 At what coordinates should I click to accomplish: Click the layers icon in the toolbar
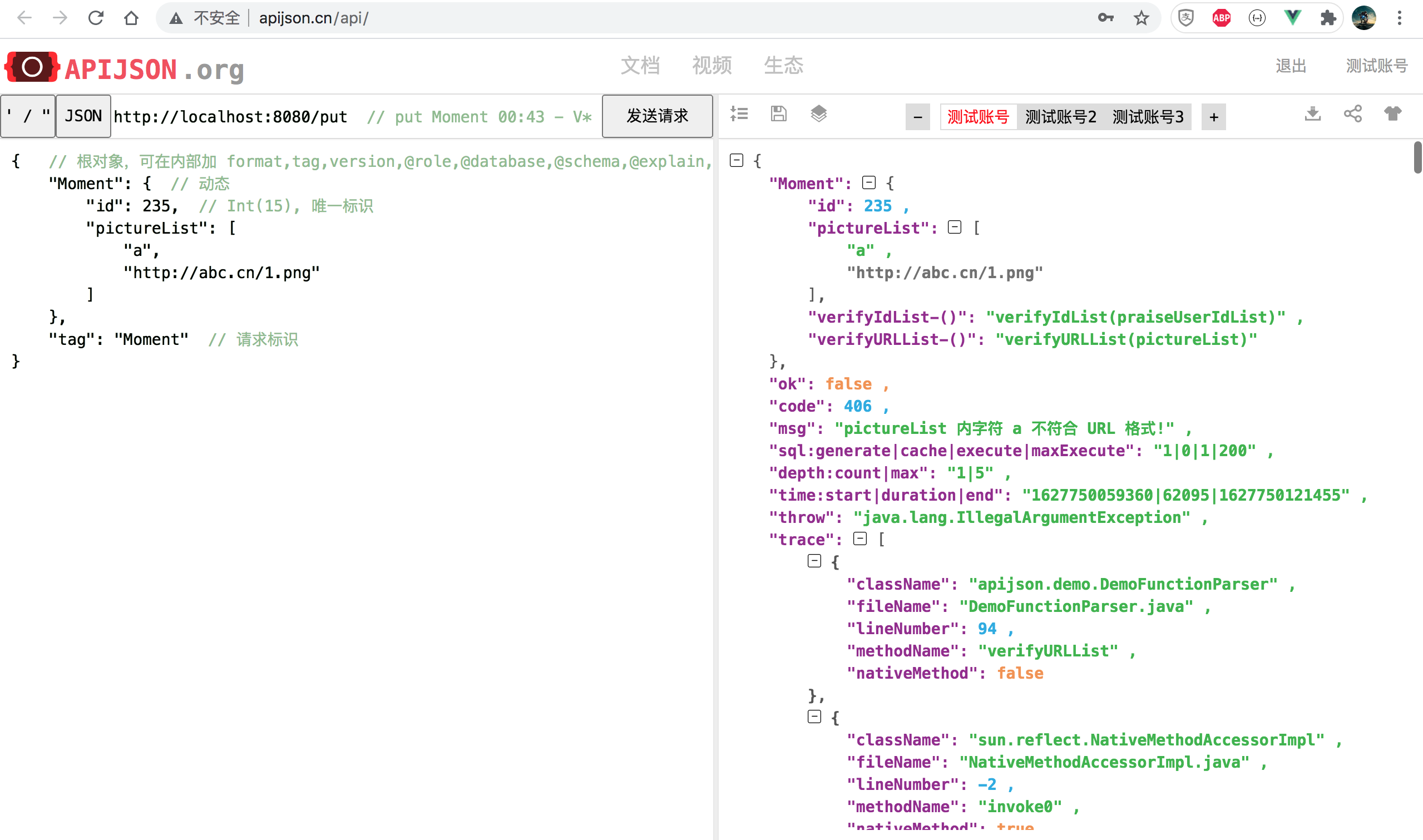click(x=818, y=115)
